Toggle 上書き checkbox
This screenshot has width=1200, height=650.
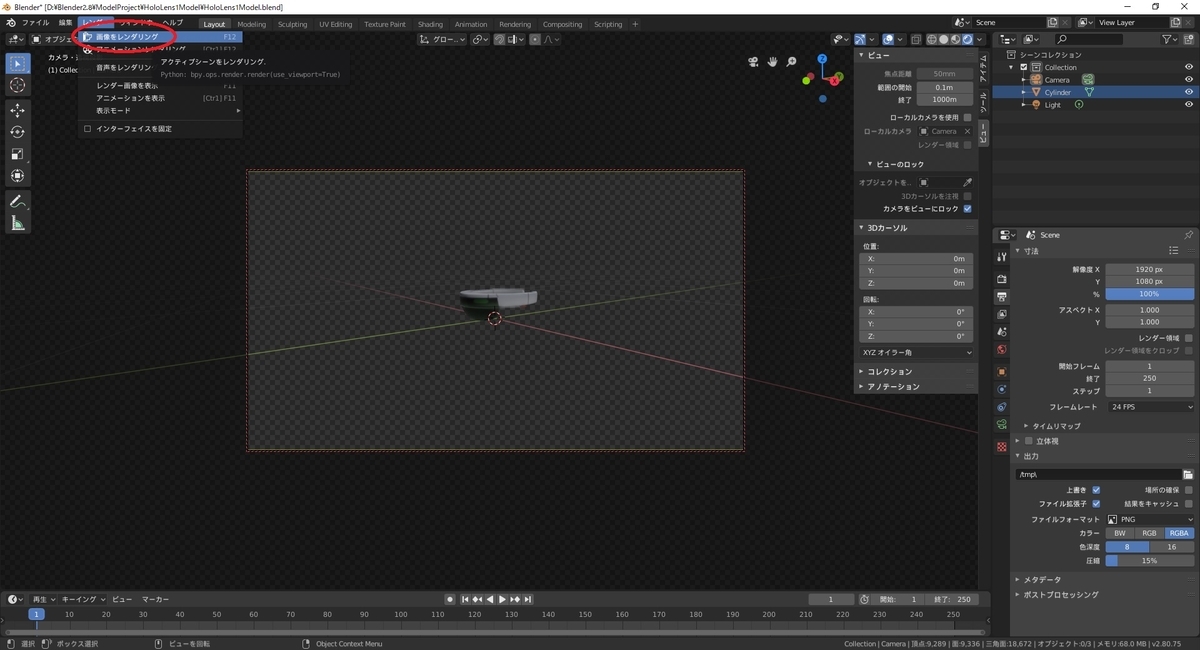(1096, 490)
